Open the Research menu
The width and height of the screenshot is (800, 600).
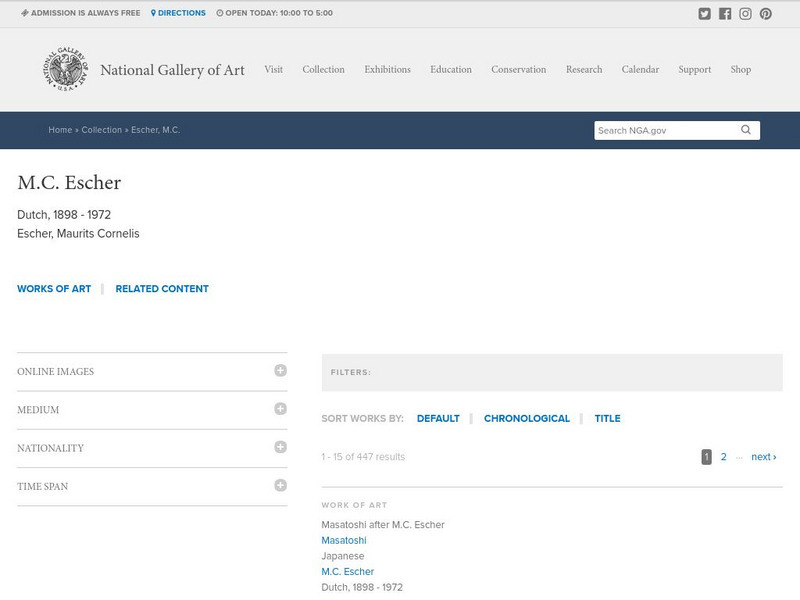pyautogui.click(x=584, y=69)
